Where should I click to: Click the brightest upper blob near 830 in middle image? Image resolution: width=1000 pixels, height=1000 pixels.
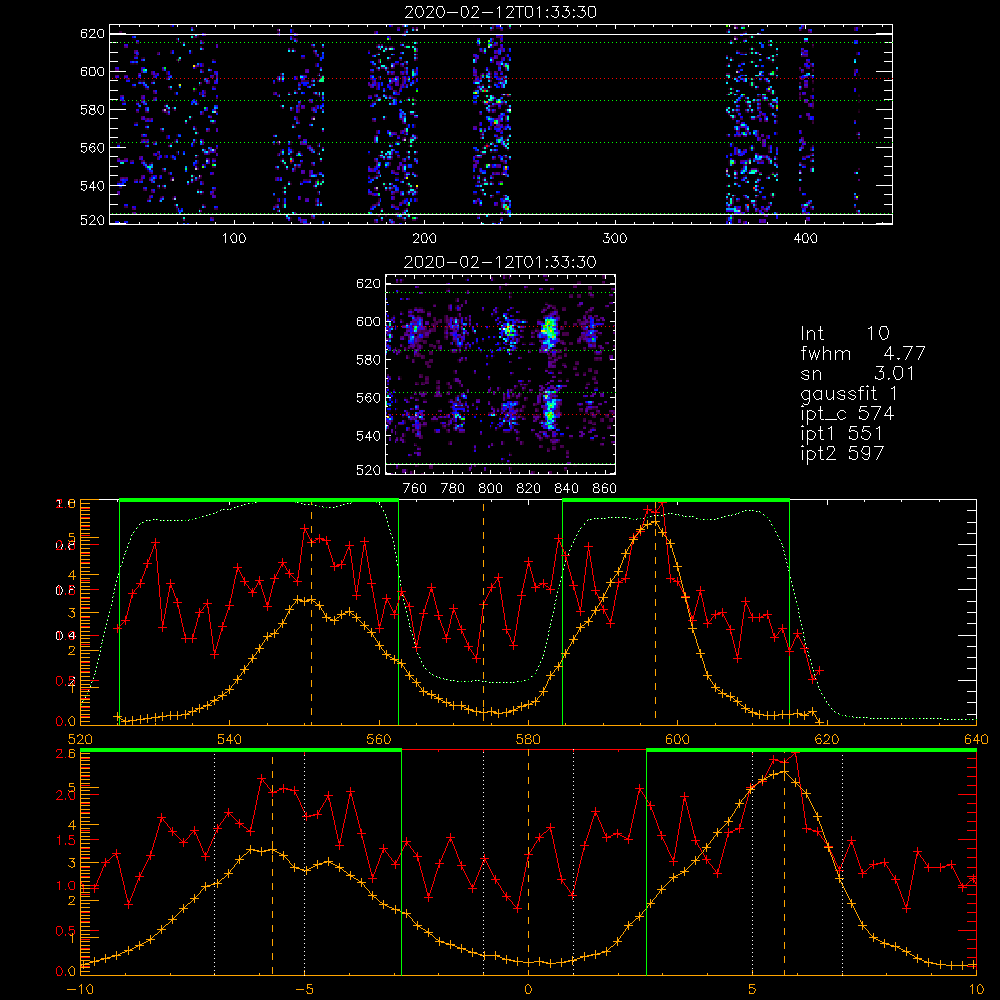[548, 330]
